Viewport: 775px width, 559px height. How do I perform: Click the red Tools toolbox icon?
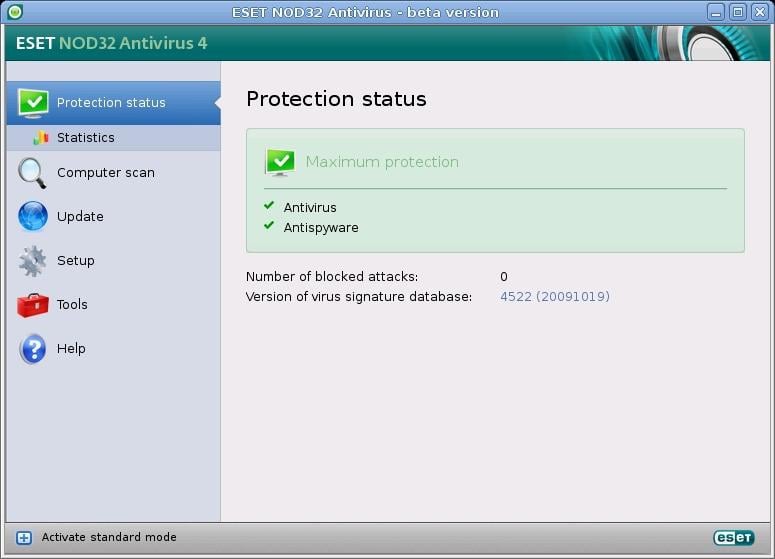click(x=33, y=305)
